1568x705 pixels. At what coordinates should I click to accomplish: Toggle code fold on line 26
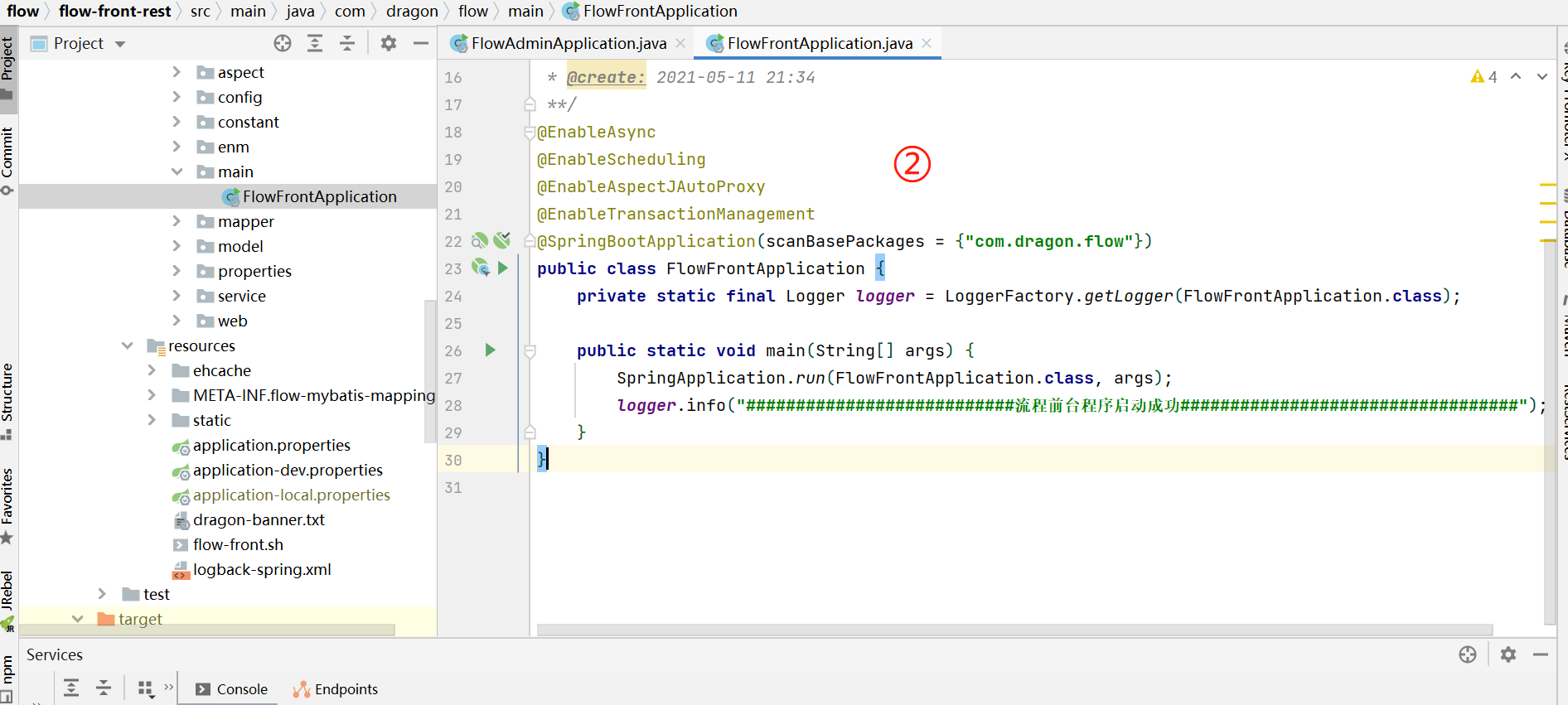pos(530,351)
